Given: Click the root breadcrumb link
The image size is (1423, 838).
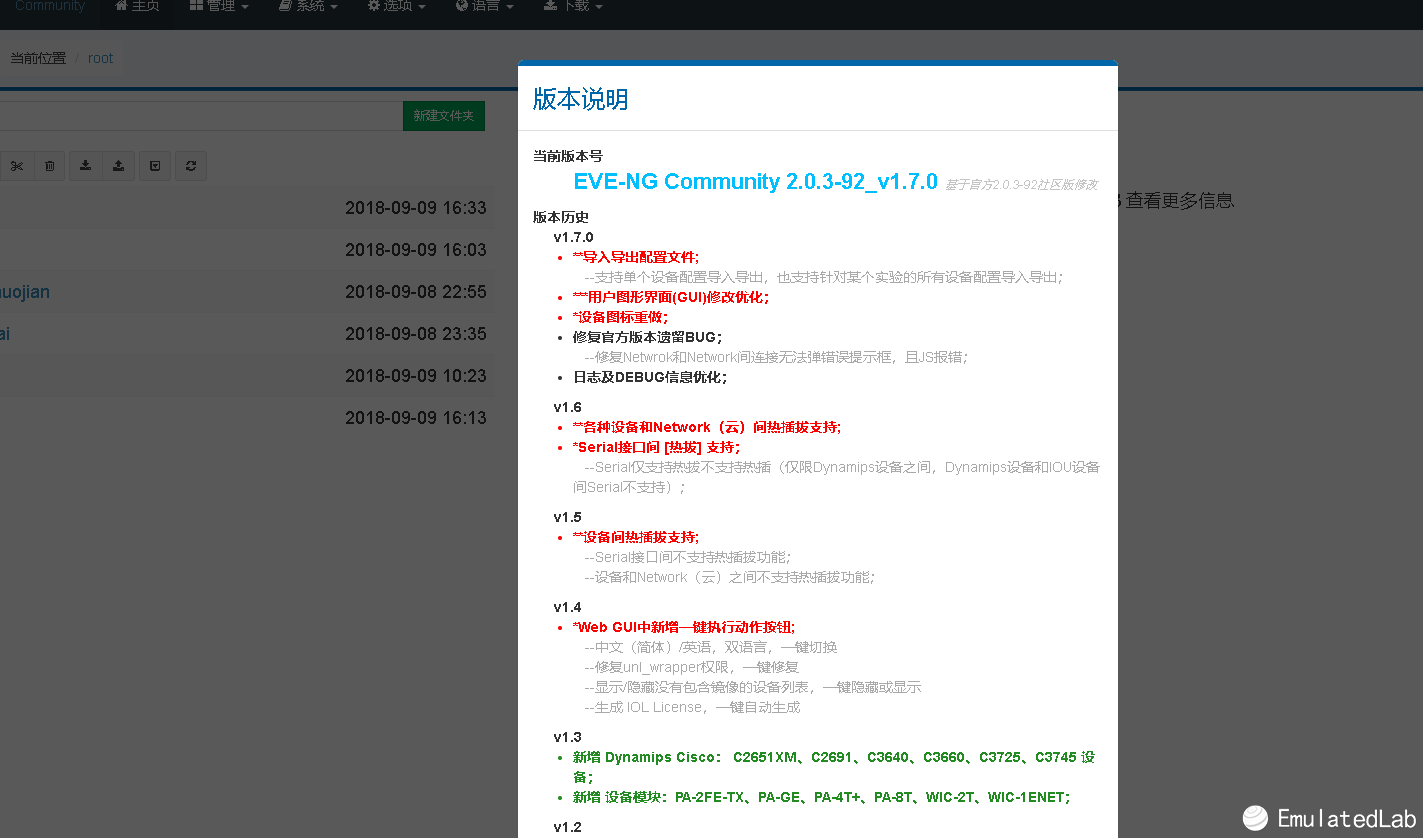Looking at the screenshot, I should click(100, 58).
